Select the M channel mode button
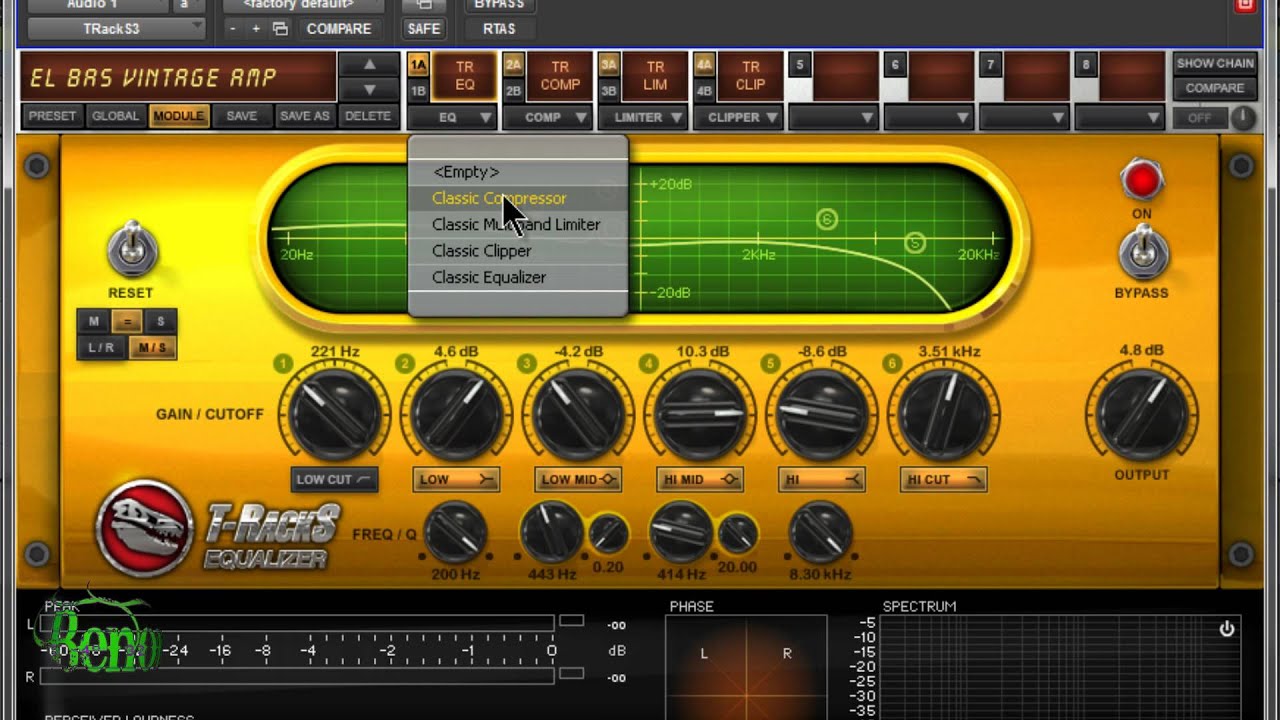This screenshot has height=720, width=1280. (x=94, y=322)
